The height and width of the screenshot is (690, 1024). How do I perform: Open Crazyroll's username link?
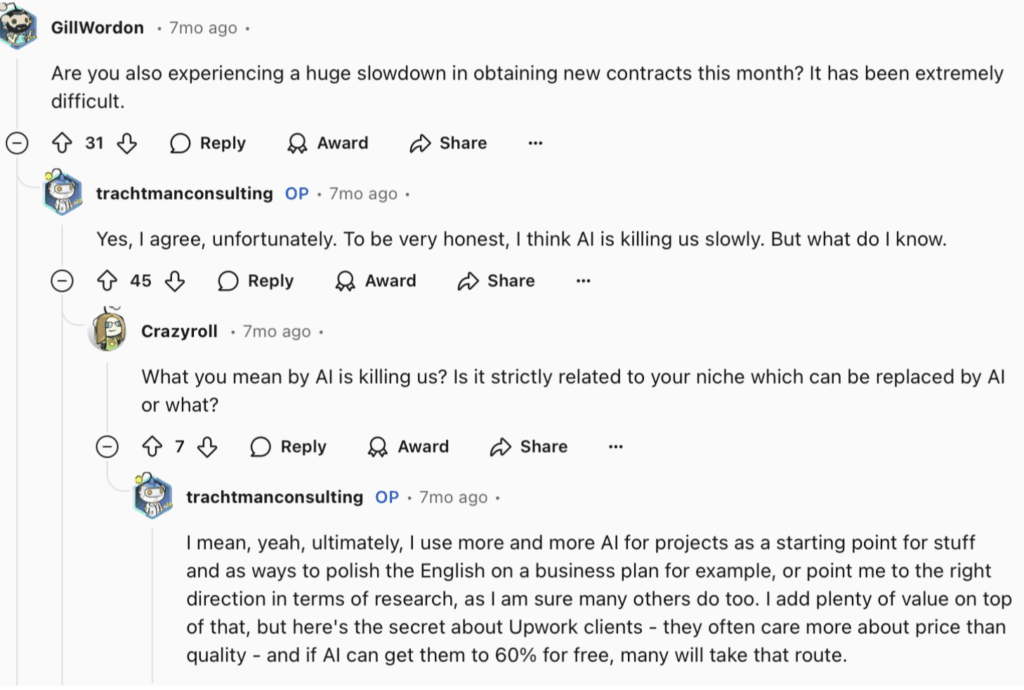[179, 331]
